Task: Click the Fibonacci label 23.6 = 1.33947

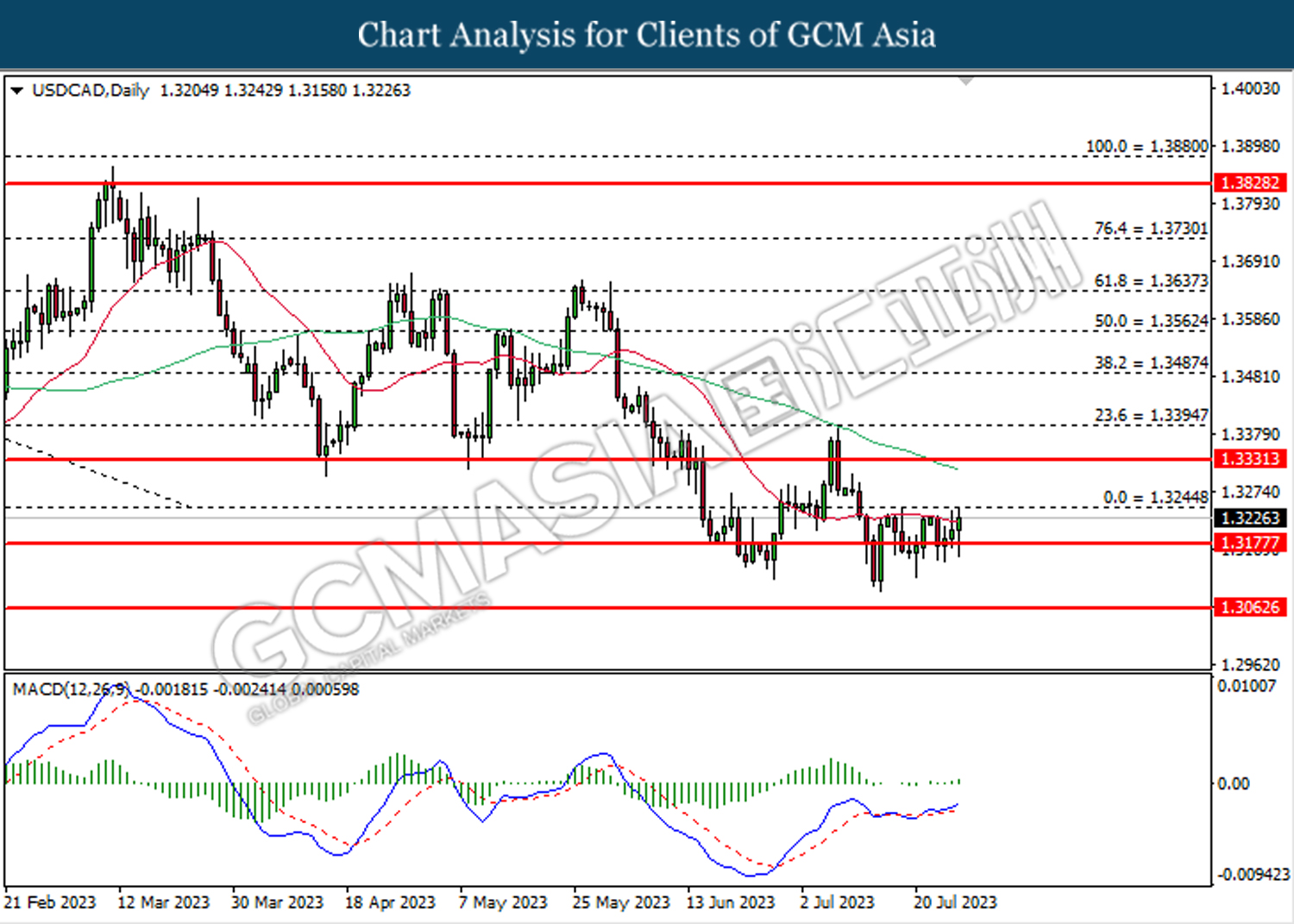Action: click(1151, 416)
